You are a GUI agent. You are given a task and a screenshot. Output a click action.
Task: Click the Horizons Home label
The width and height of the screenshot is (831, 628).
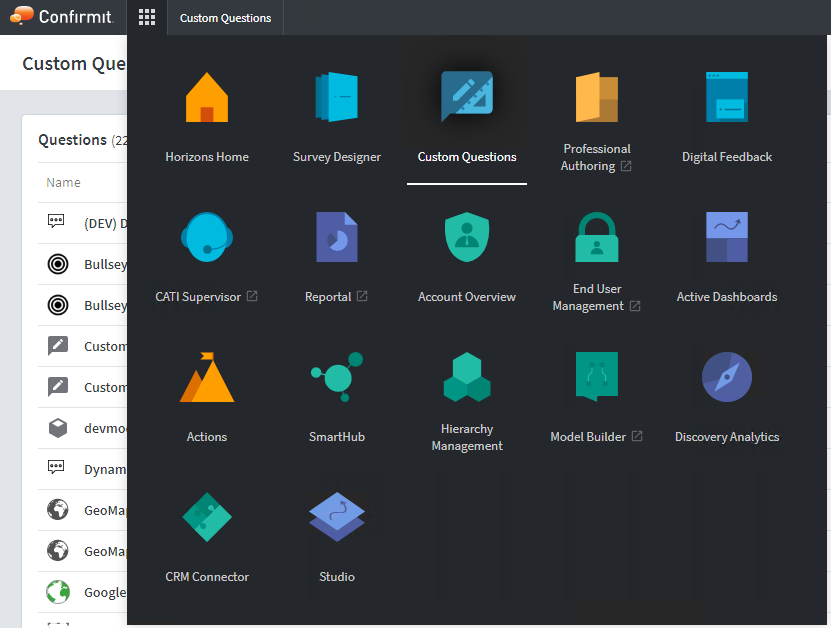[207, 157]
